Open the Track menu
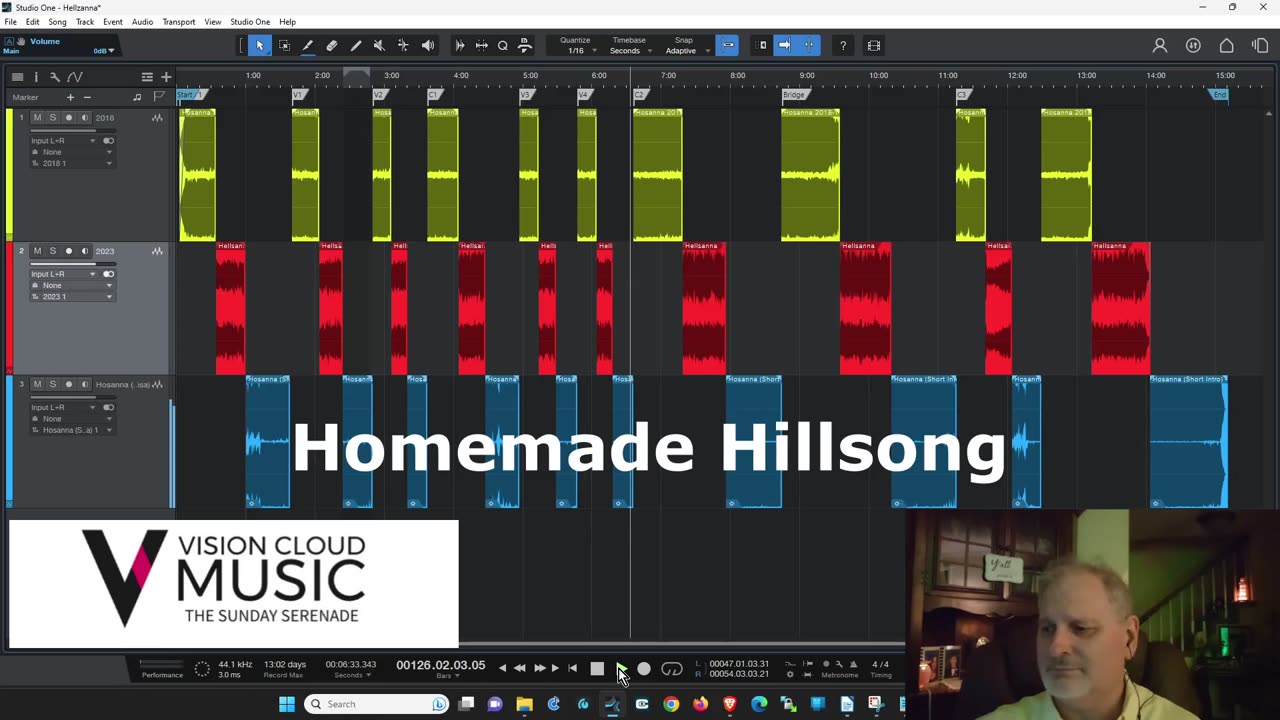Viewport: 1280px width, 720px height. coord(85,22)
